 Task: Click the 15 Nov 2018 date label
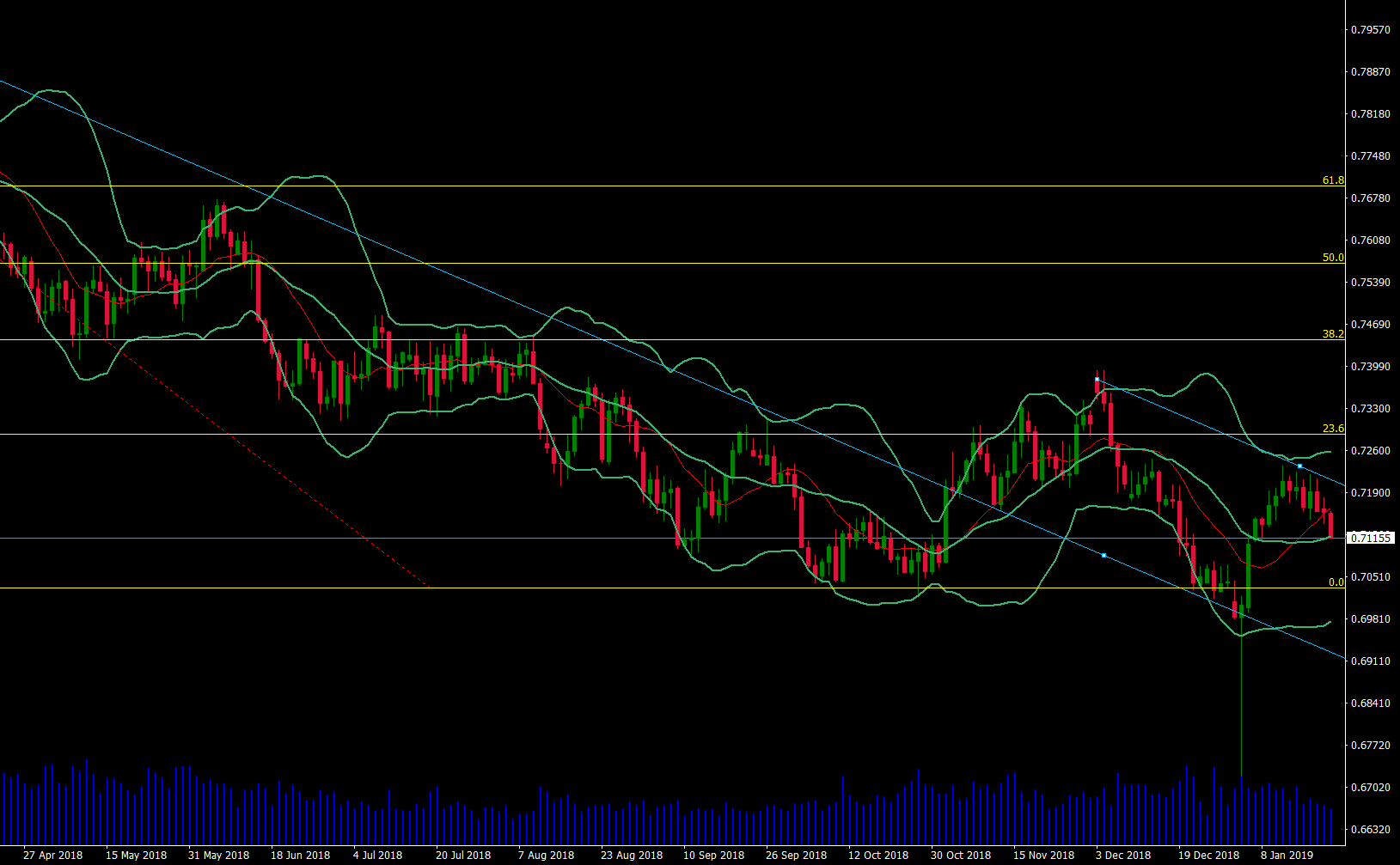[1043, 856]
